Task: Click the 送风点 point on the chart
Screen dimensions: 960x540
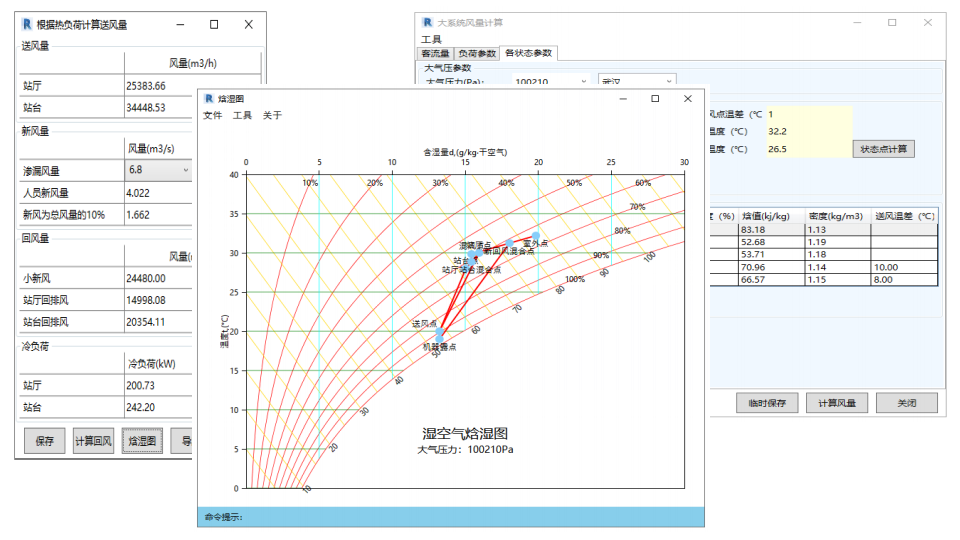Action: tap(440, 331)
